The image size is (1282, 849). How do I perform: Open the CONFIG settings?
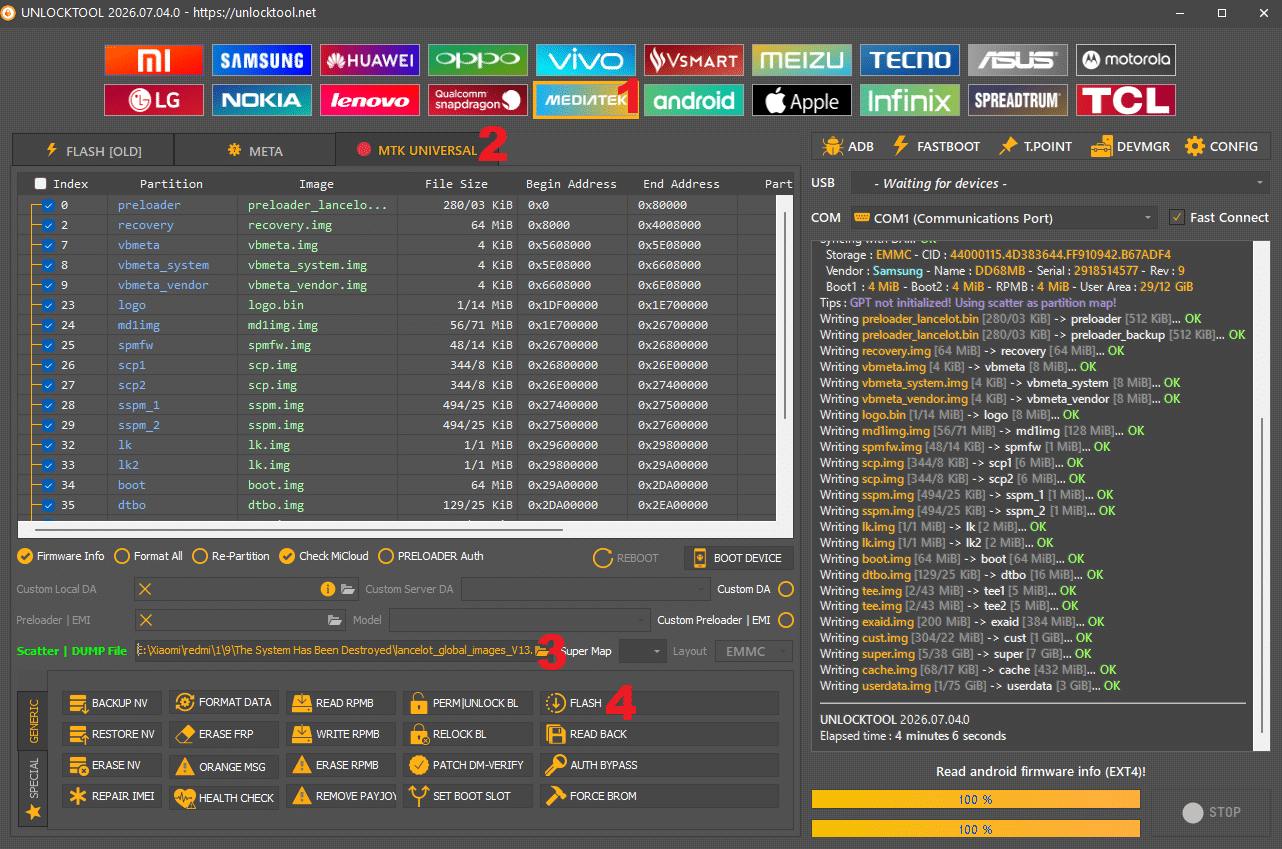pos(1222,146)
